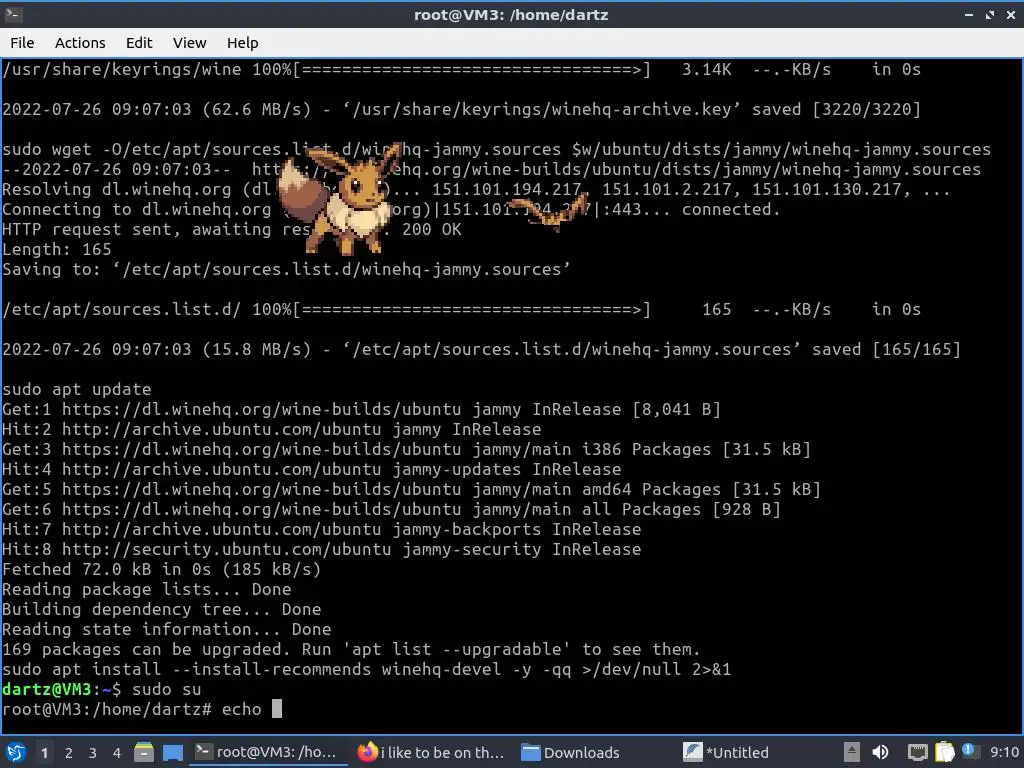Select the root@VM3 terminal taskbar entry

268,752
